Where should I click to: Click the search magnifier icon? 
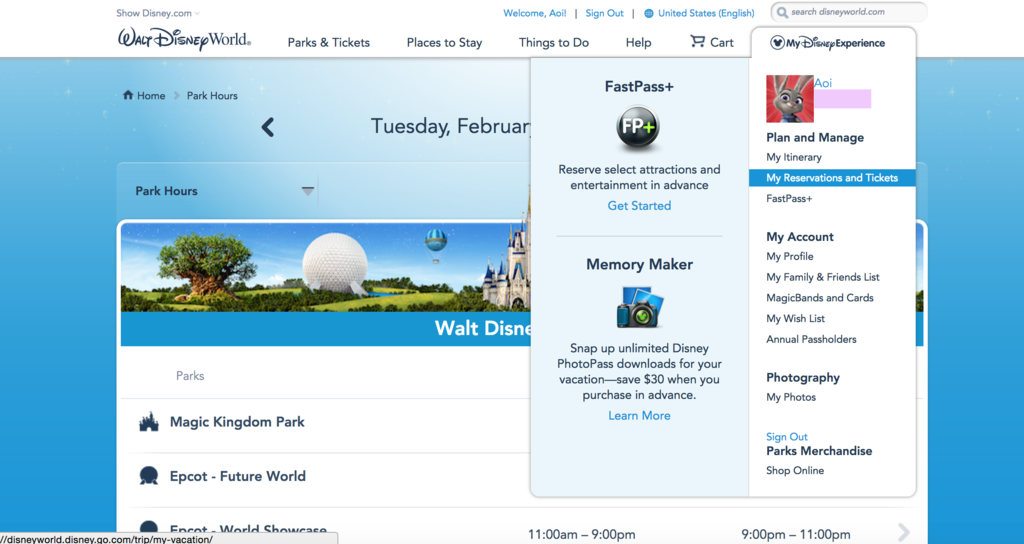782,12
